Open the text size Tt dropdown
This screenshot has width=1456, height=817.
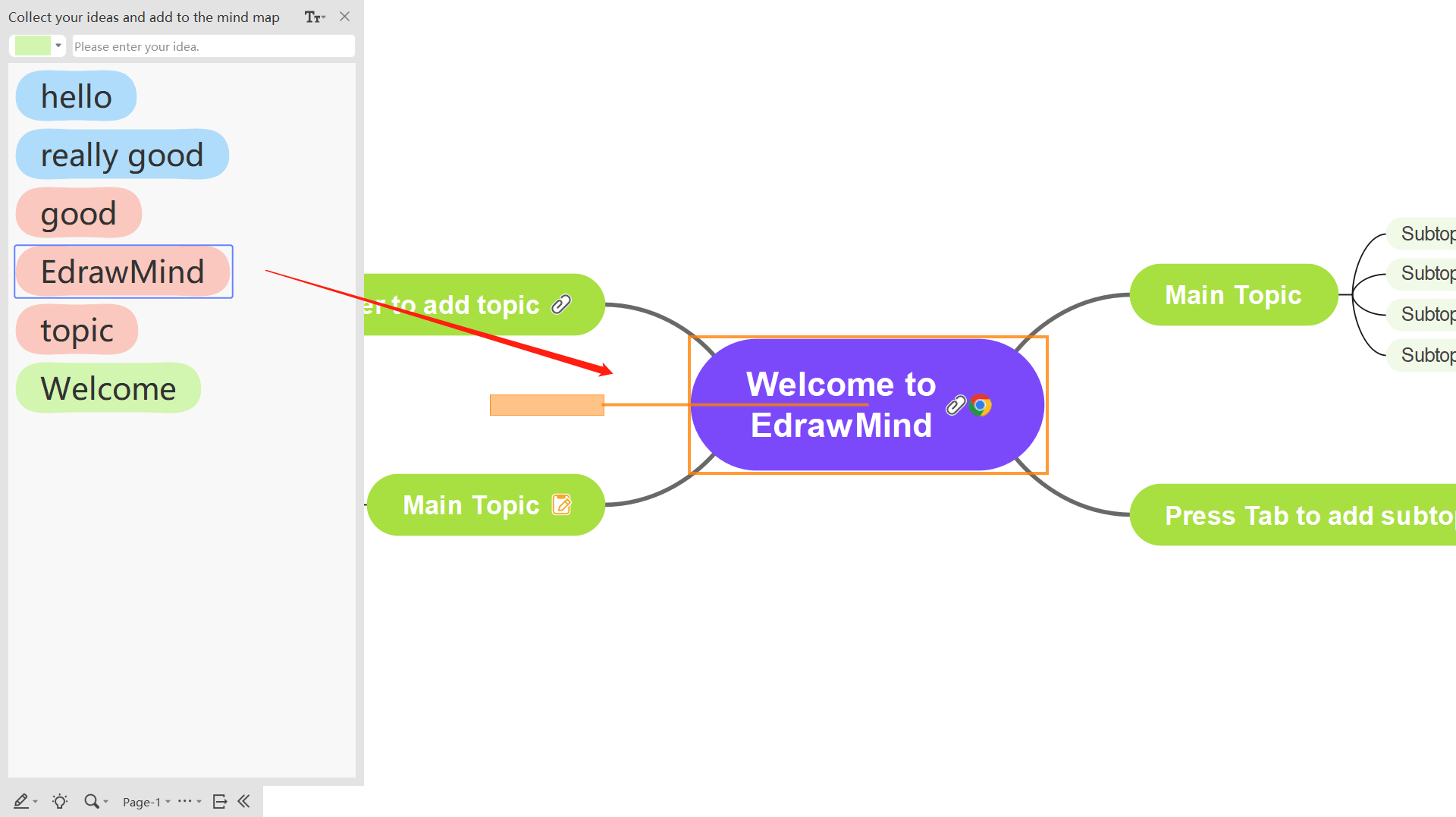click(314, 17)
